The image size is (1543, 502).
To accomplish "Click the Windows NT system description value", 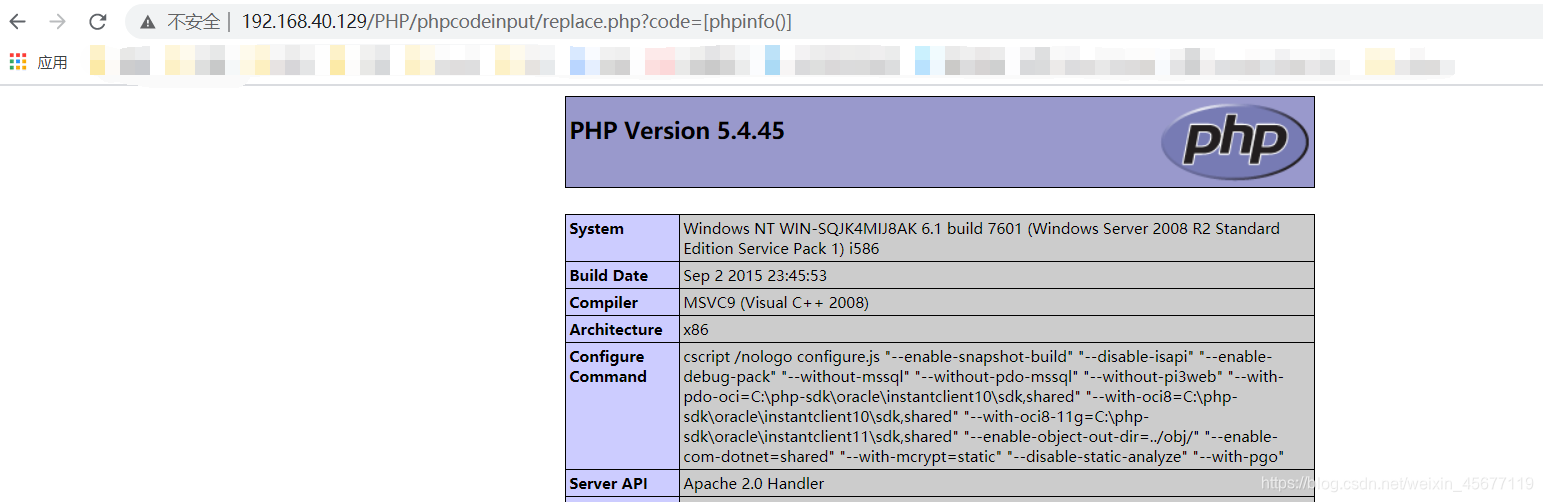I will point(981,239).
